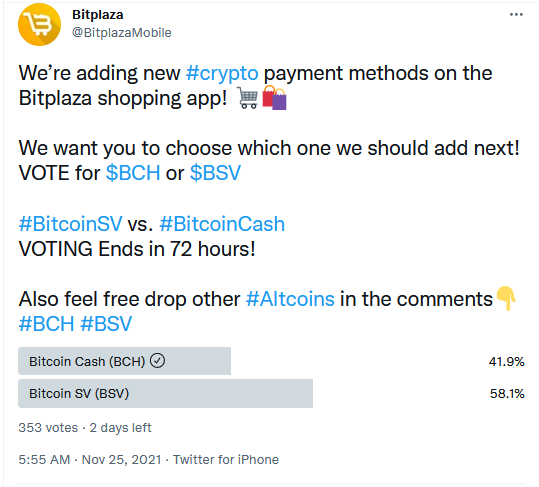Viewport: 539px width, 487px height.
Task: Select the Bitcoin SV (BSV) poll option
Action: (271, 393)
